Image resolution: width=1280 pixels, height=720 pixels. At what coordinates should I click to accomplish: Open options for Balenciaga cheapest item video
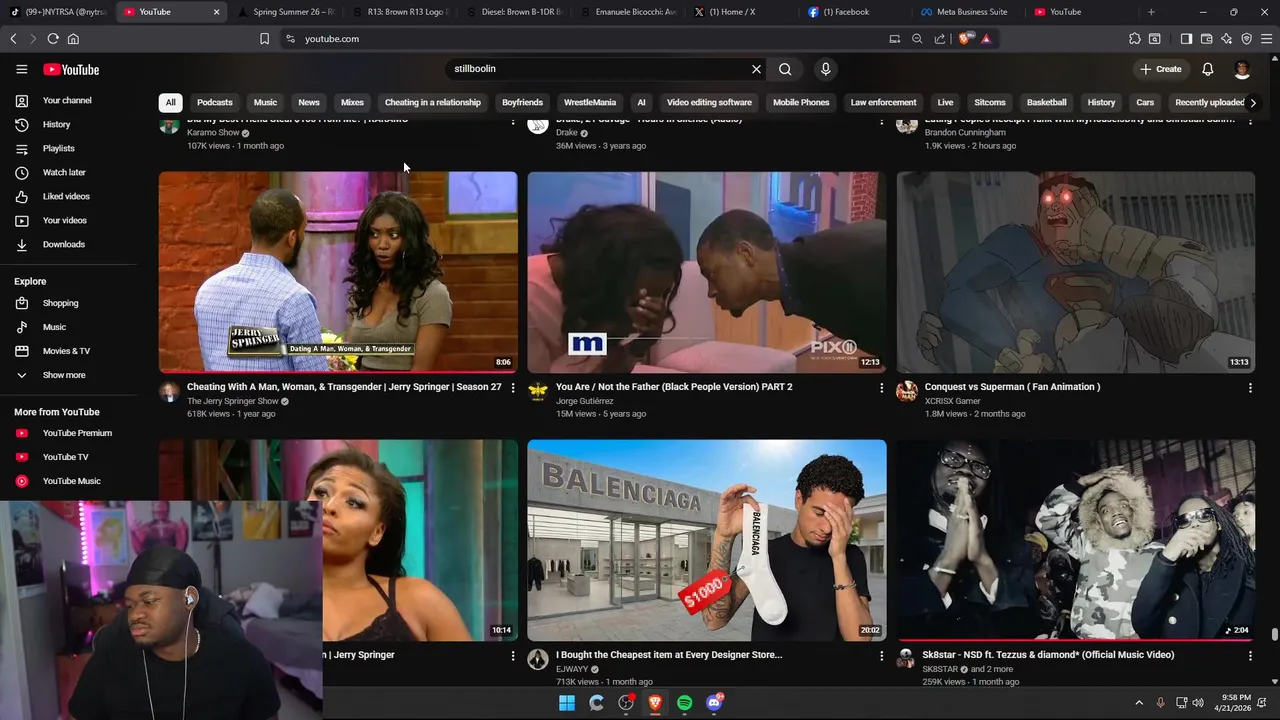881,655
